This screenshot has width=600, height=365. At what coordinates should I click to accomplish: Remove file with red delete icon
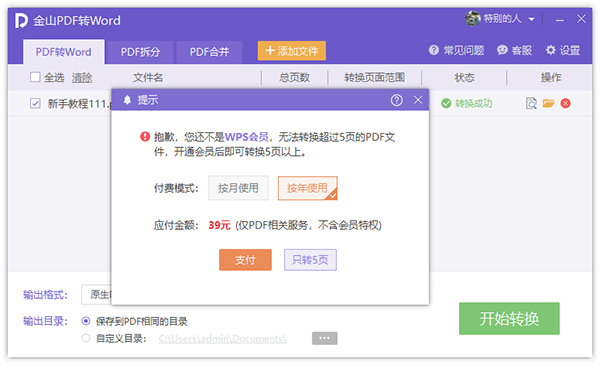point(566,103)
